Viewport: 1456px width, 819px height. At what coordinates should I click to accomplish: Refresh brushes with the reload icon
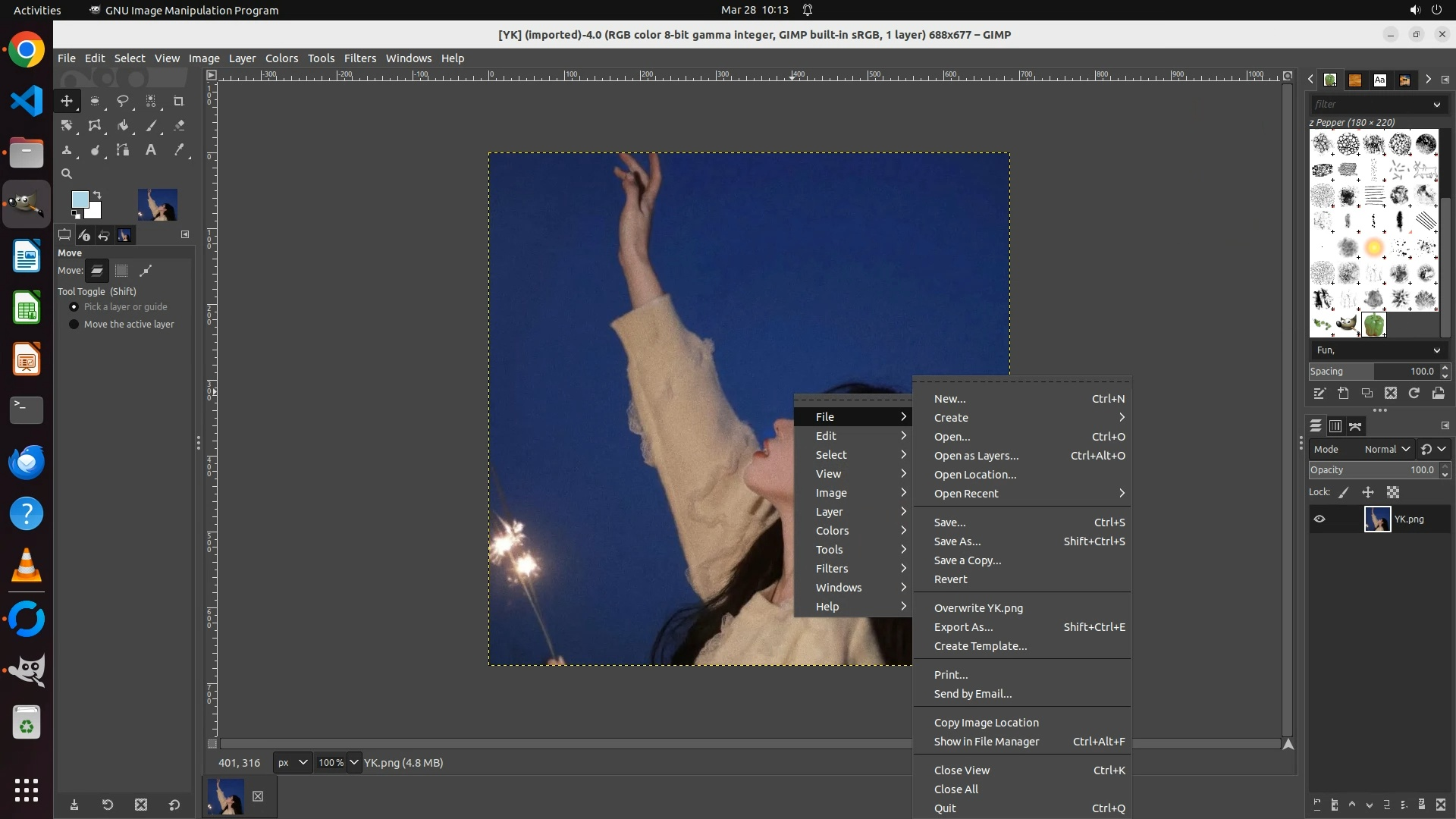click(x=1414, y=393)
